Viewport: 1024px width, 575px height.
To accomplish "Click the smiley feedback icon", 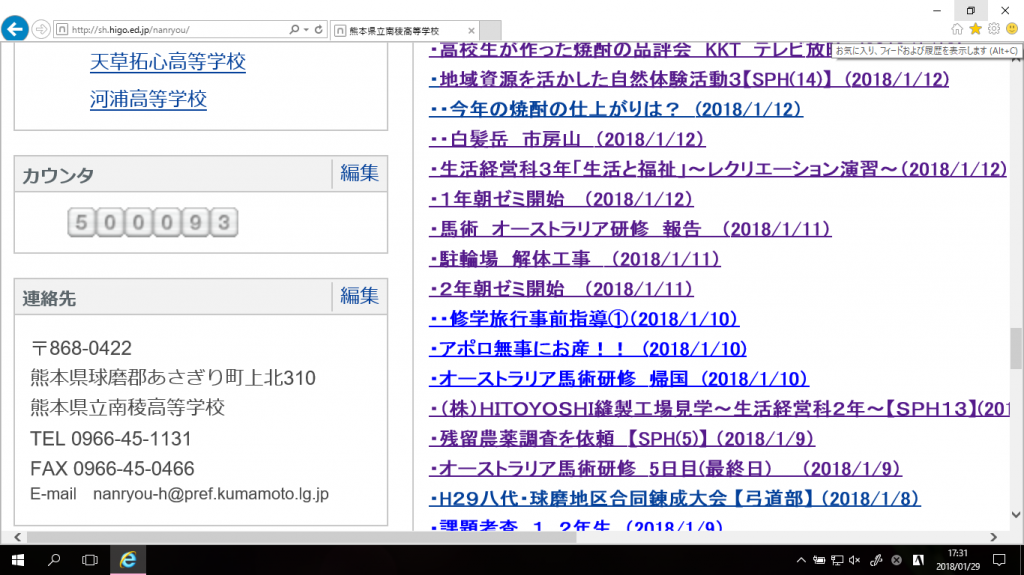I will point(1011,29).
